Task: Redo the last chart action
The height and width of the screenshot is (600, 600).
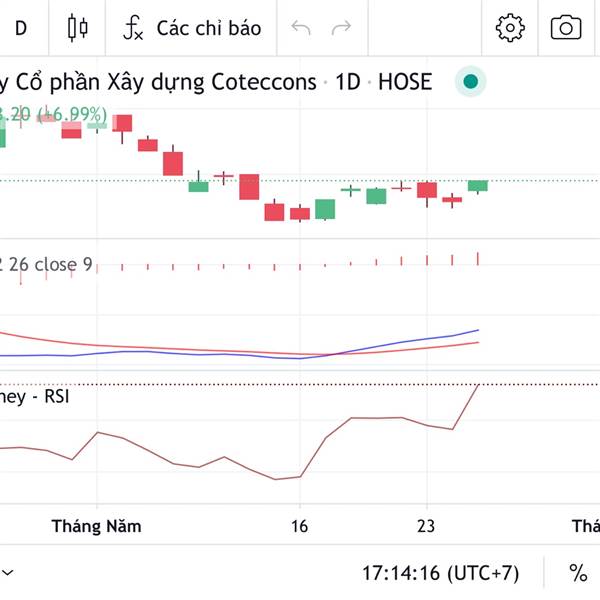Action: pyautogui.click(x=342, y=28)
